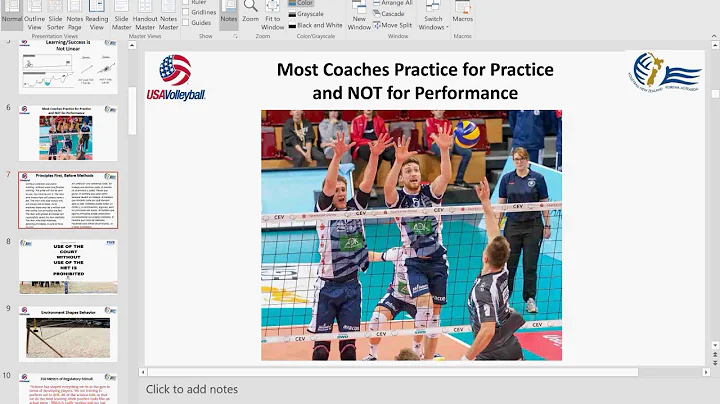Switch to Notes Page view

click(74, 15)
